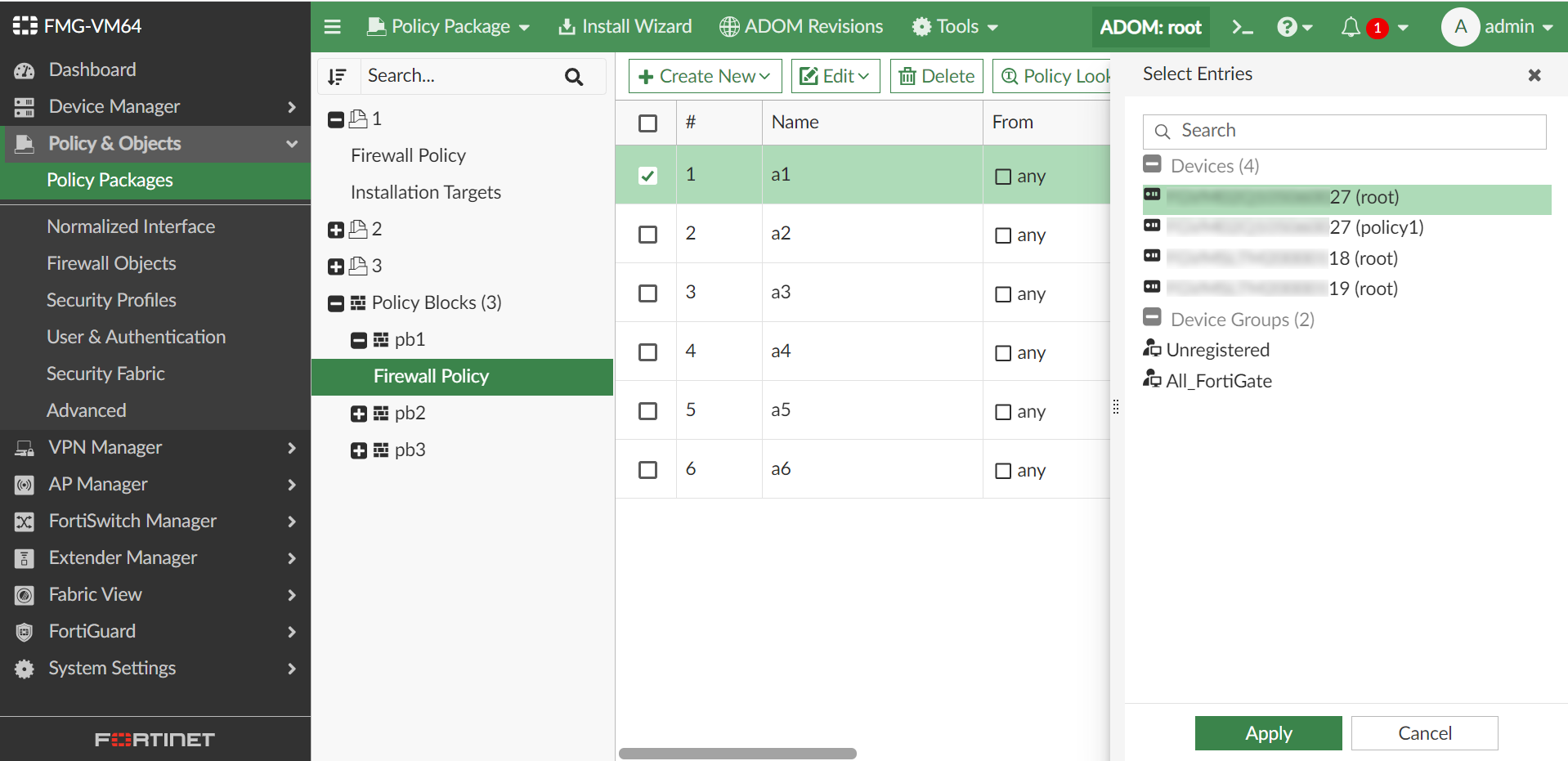Image resolution: width=1568 pixels, height=761 pixels.
Task: Select Policy Packages in the sidebar
Action: coord(110,180)
